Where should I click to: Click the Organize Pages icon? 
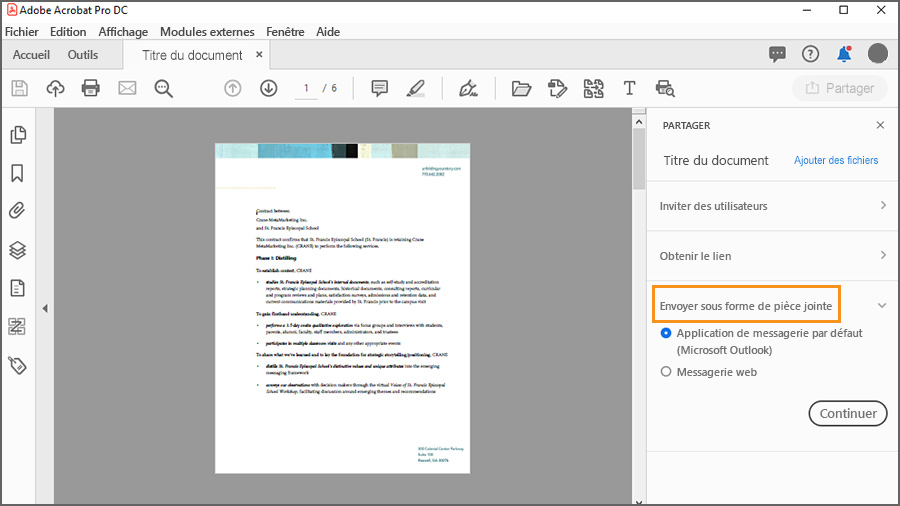pos(593,88)
